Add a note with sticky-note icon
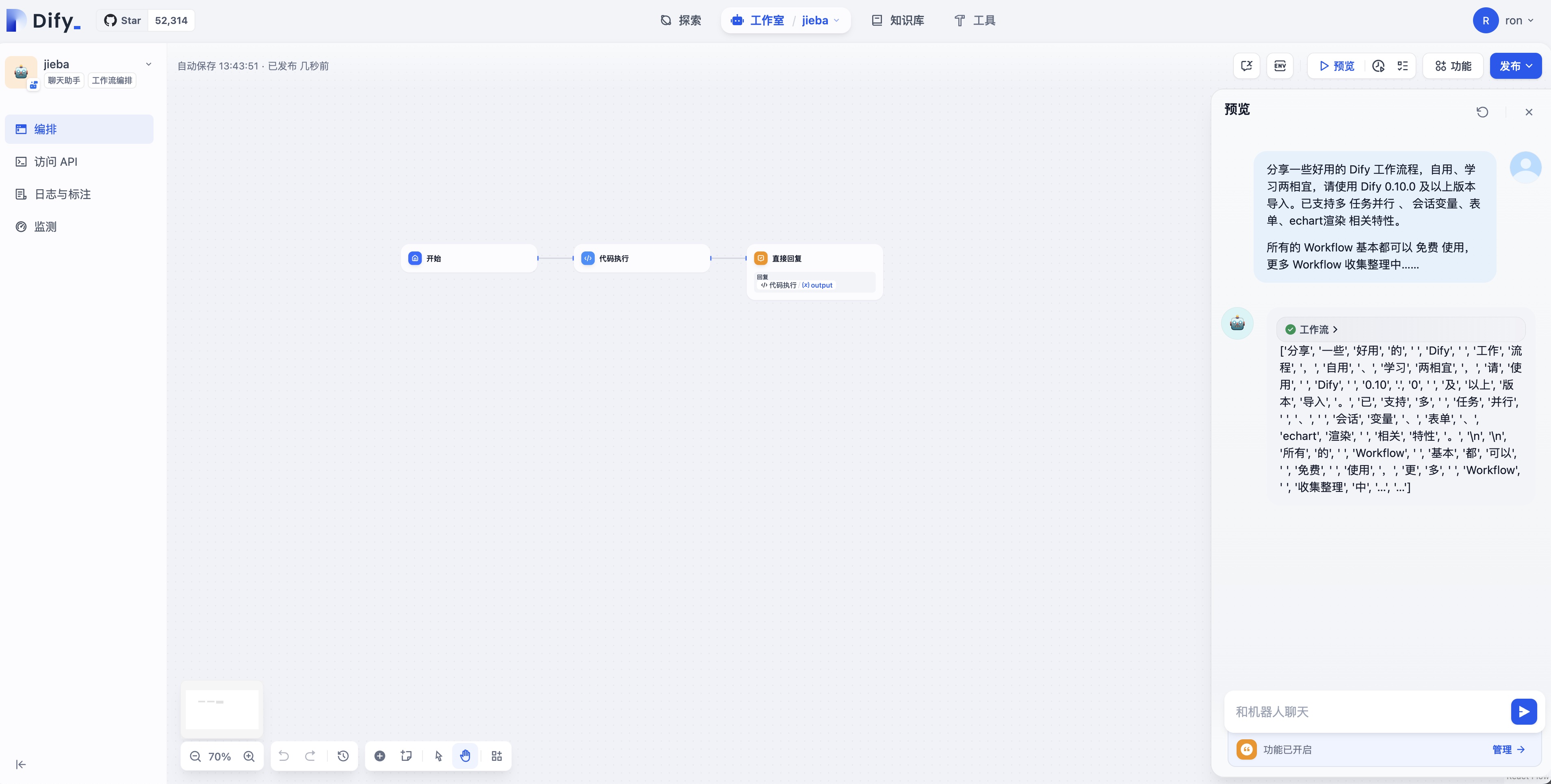The width and height of the screenshot is (1551, 784). pos(406,756)
